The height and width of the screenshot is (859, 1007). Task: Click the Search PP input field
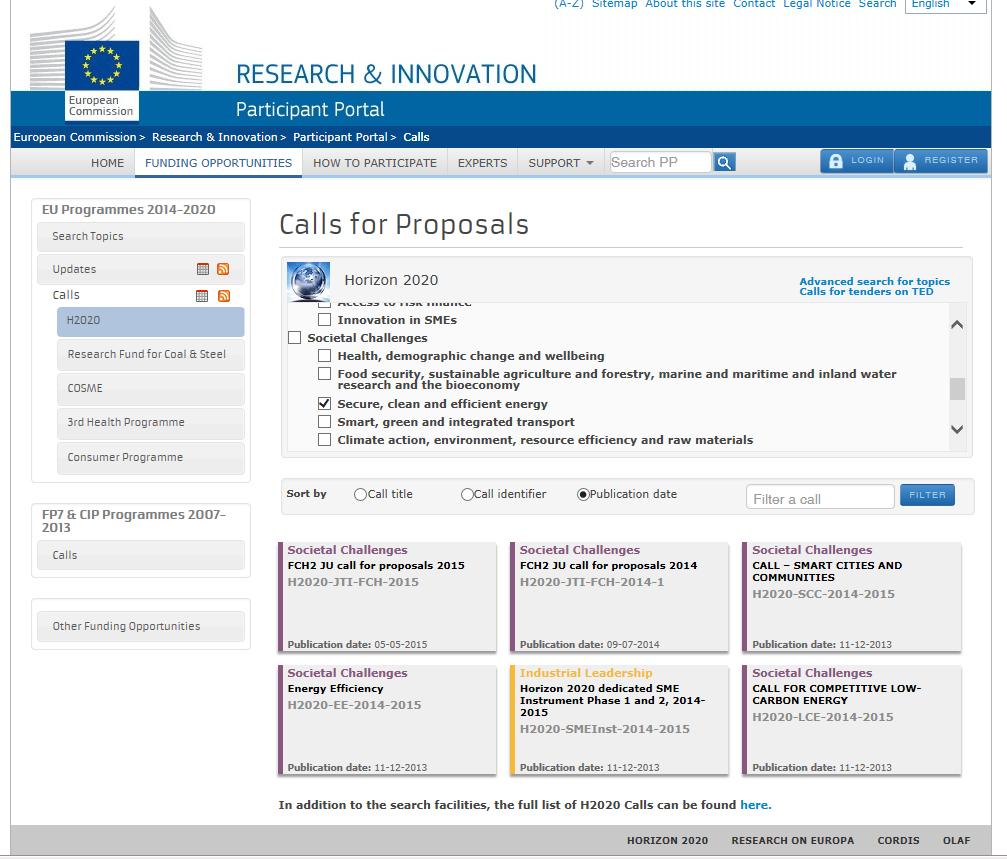[x=661, y=162]
